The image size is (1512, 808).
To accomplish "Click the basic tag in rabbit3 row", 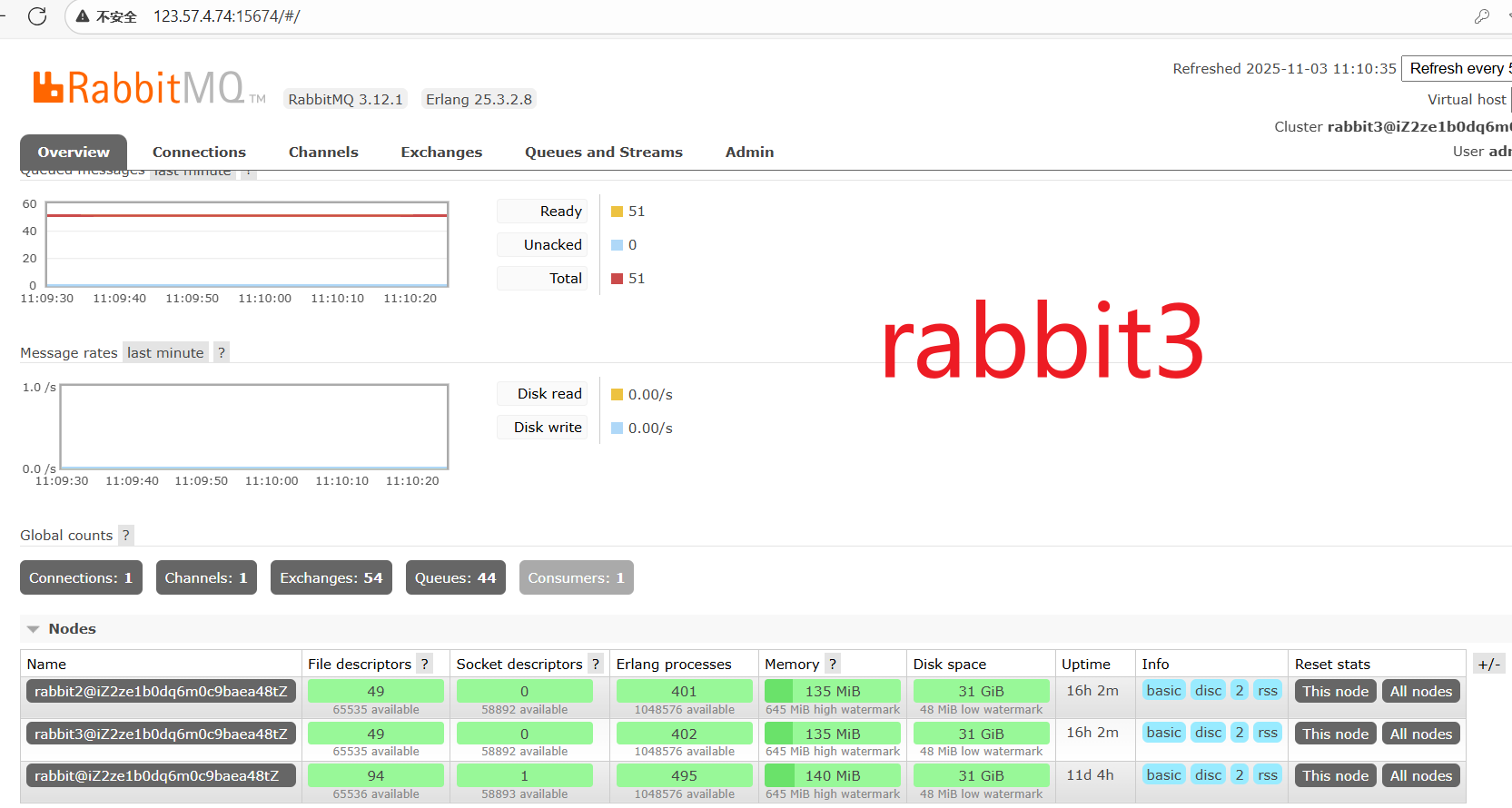I will pos(1163,732).
